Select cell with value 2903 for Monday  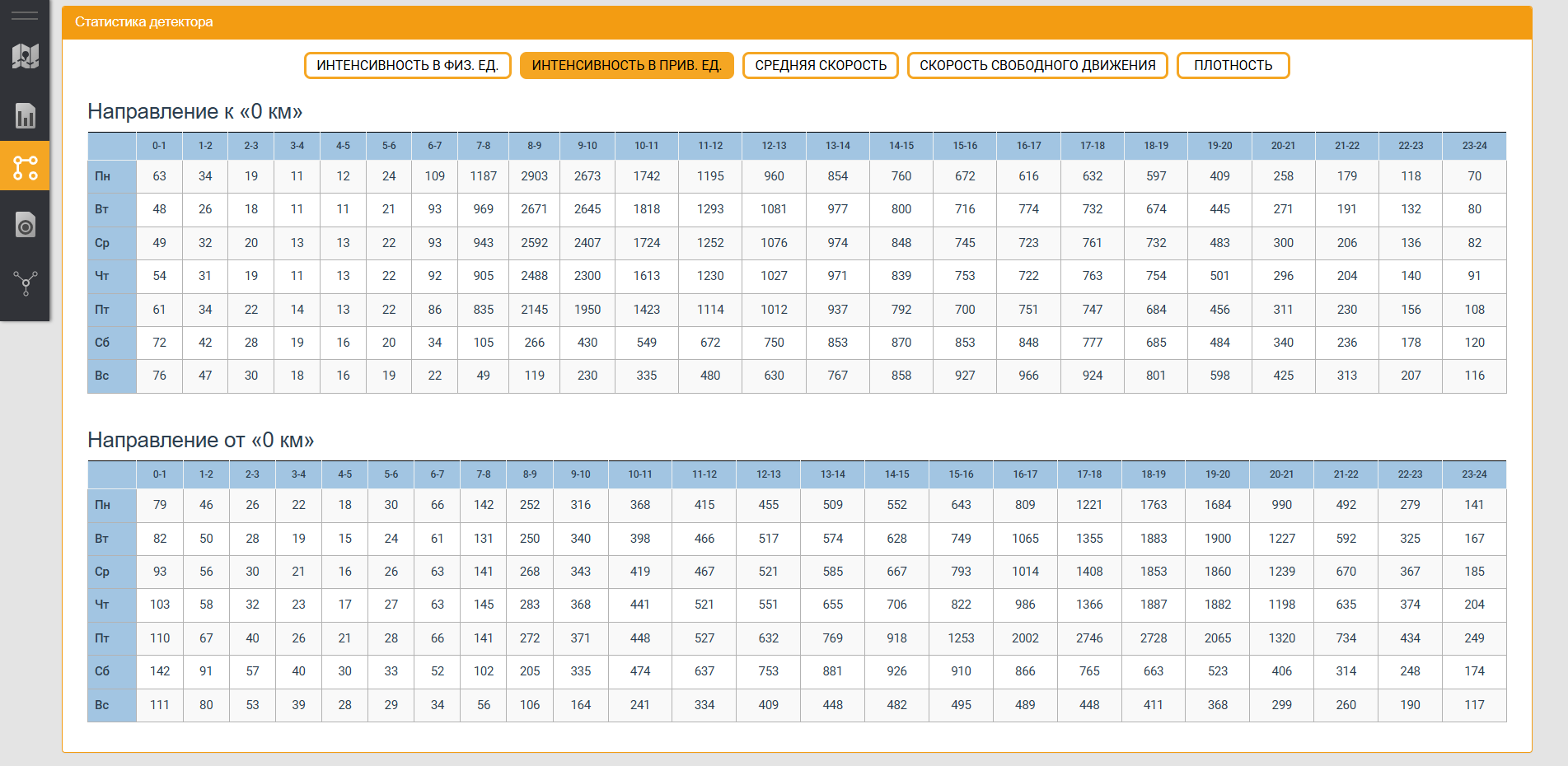[534, 176]
